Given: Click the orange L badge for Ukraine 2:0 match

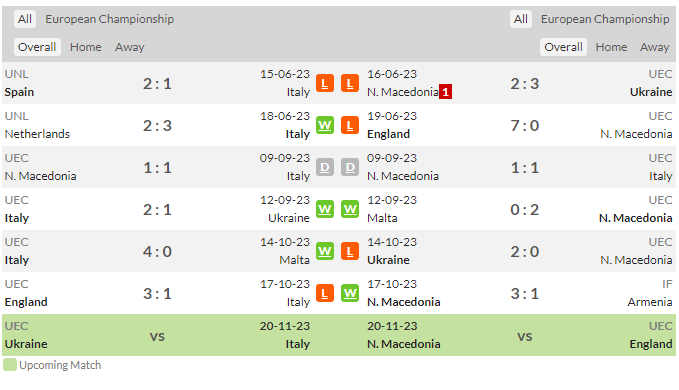Looking at the screenshot, I should coord(350,251).
